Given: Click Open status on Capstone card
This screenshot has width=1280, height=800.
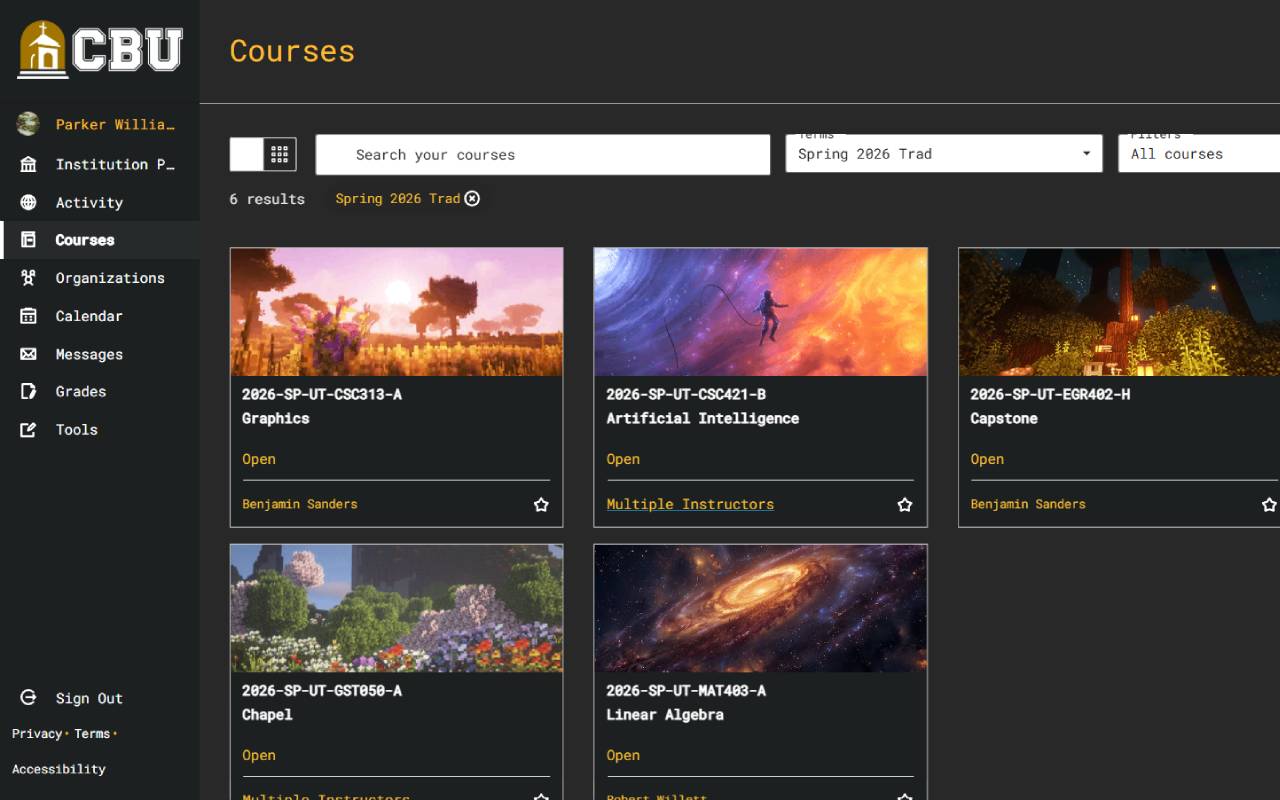Looking at the screenshot, I should [x=987, y=459].
